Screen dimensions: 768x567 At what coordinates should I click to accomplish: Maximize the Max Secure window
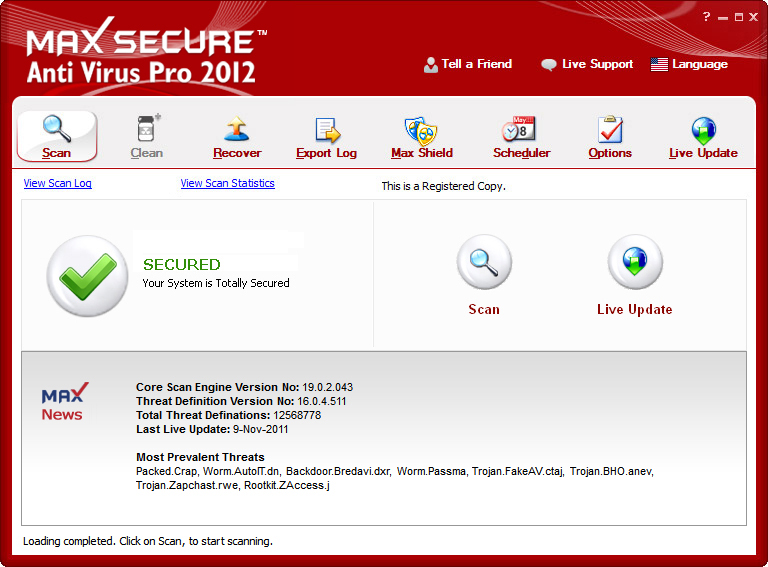739,17
